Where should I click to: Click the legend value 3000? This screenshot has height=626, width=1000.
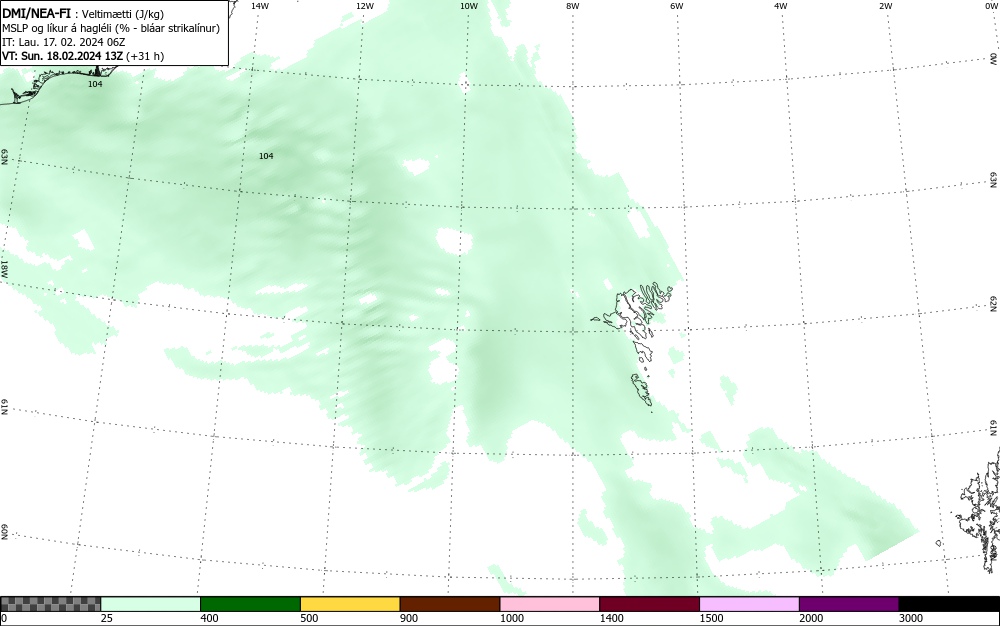click(x=911, y=618)
